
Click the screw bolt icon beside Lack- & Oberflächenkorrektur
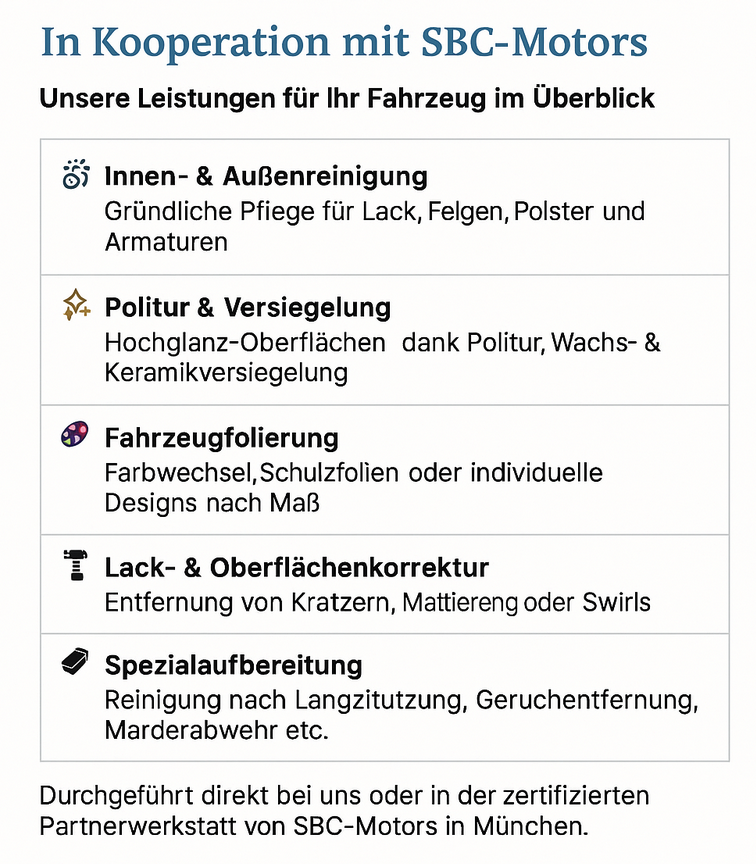pyautogui.click(x=75, y=565)
